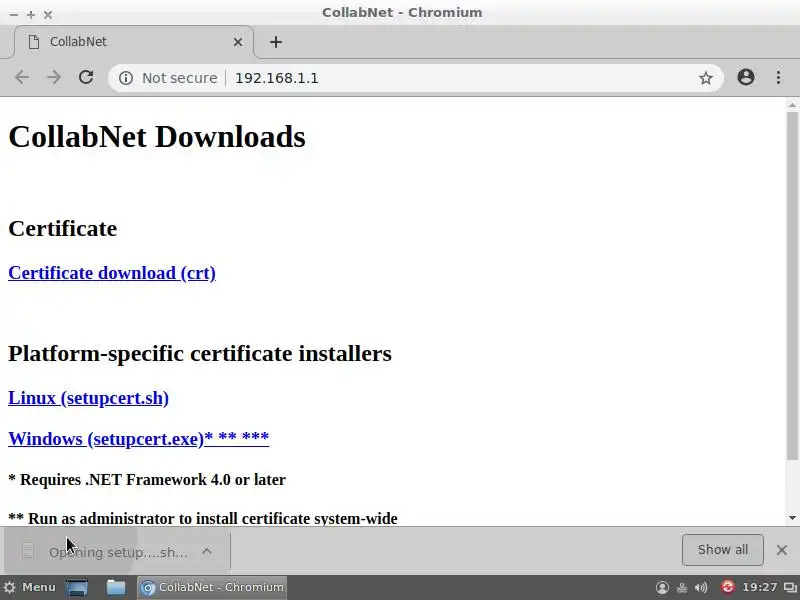Go forward to the next page
Screen dimensions: 800x600
click(x=54, y=78)
